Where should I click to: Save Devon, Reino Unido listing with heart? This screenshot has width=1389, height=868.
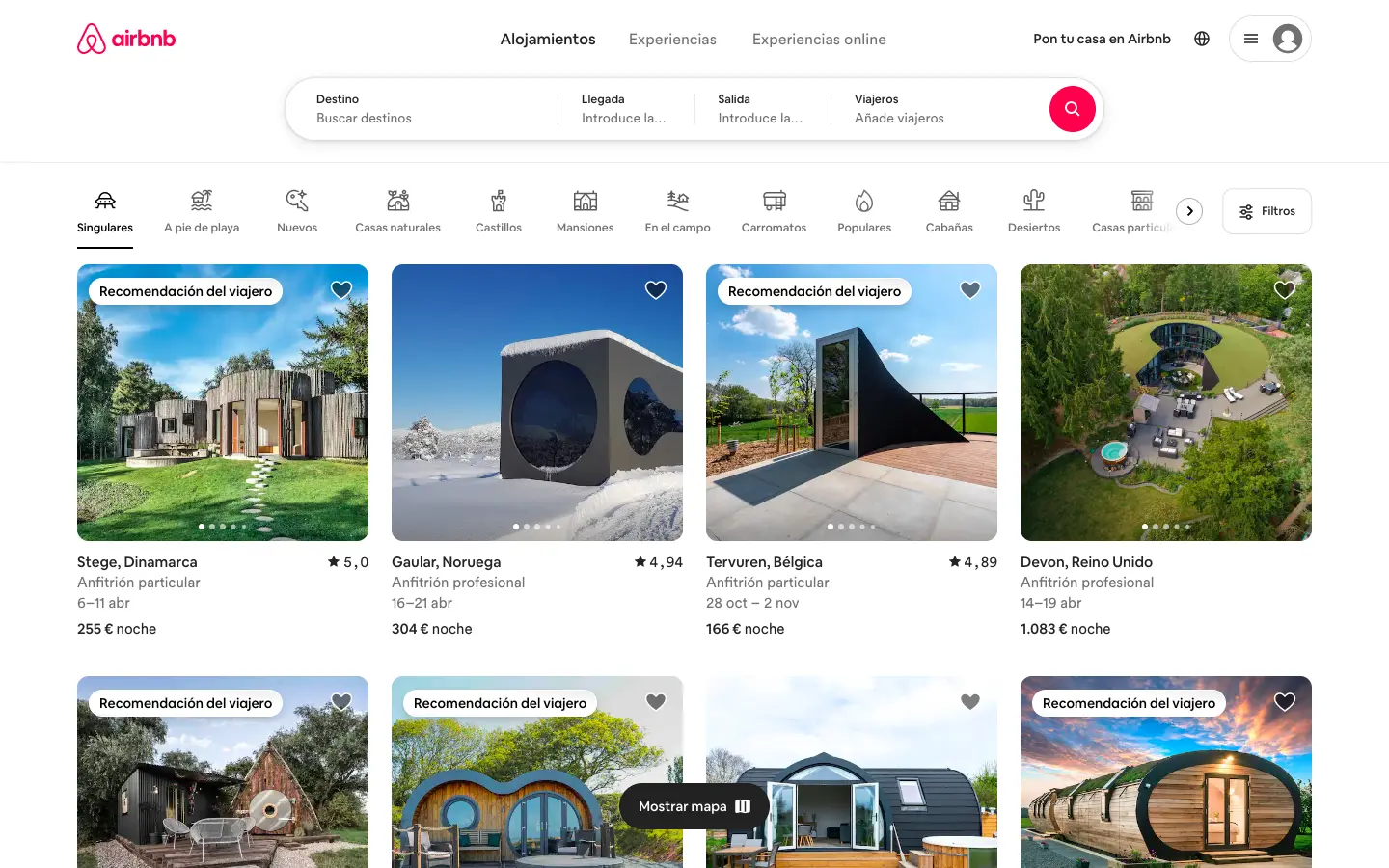[1285, 289]
